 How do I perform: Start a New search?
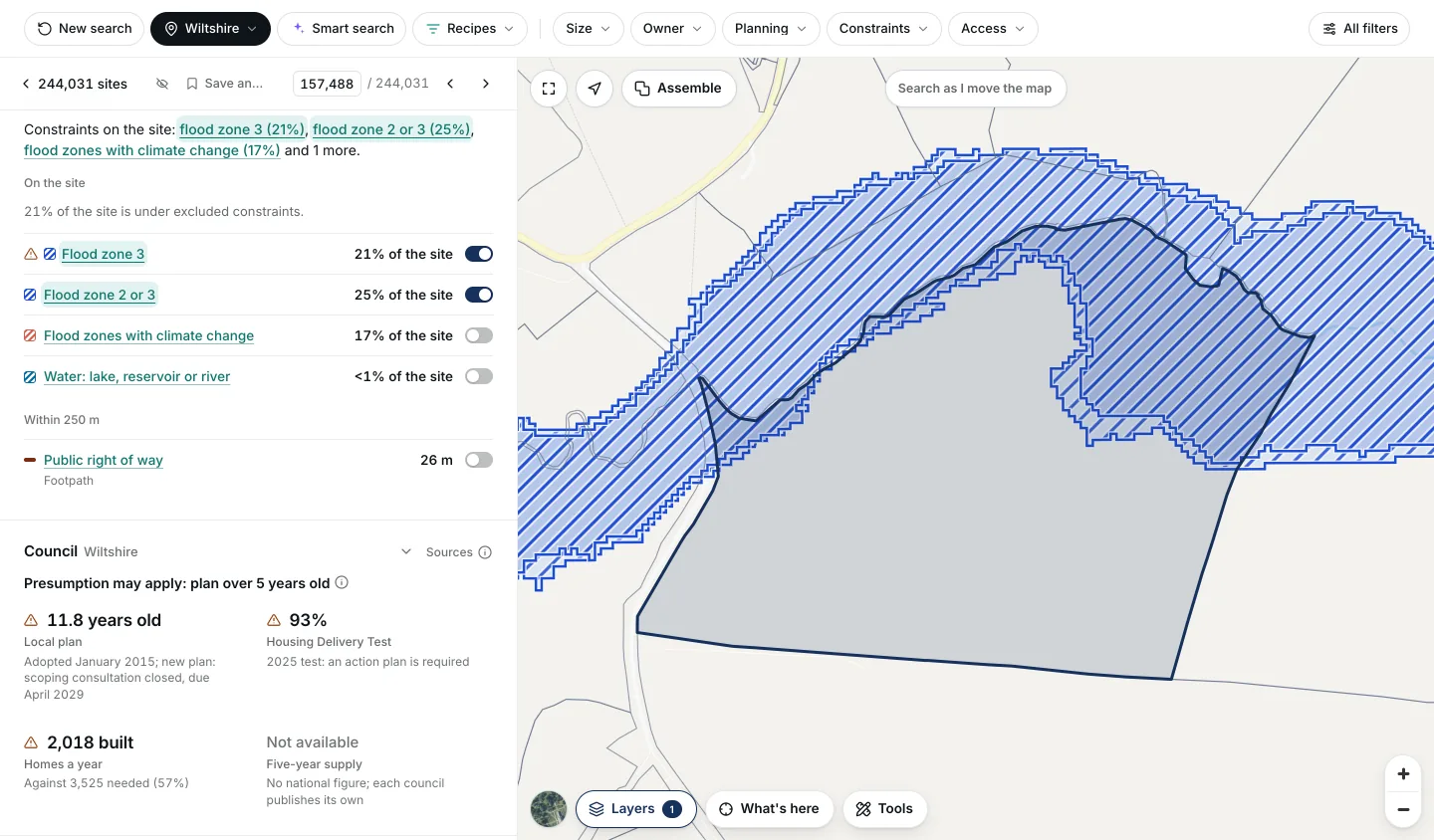pyautogui.click(x=85, y=29)
